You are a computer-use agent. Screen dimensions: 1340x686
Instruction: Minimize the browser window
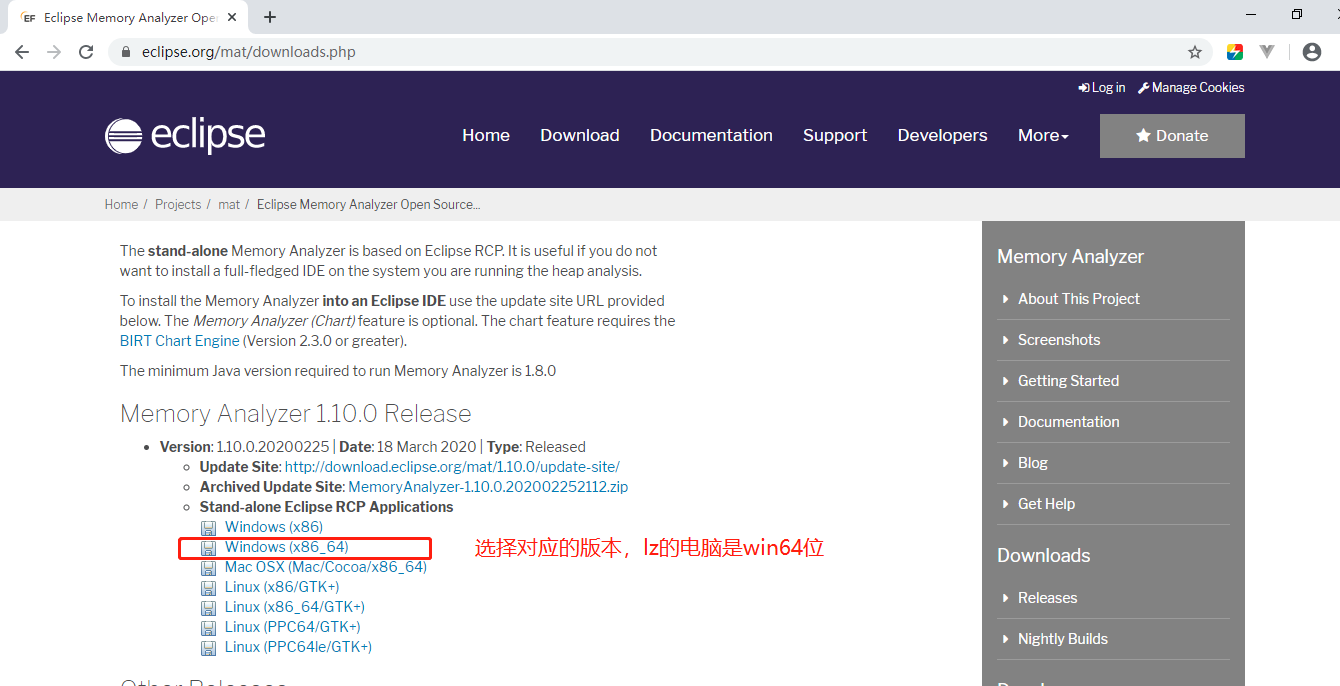pos(1251,15)
